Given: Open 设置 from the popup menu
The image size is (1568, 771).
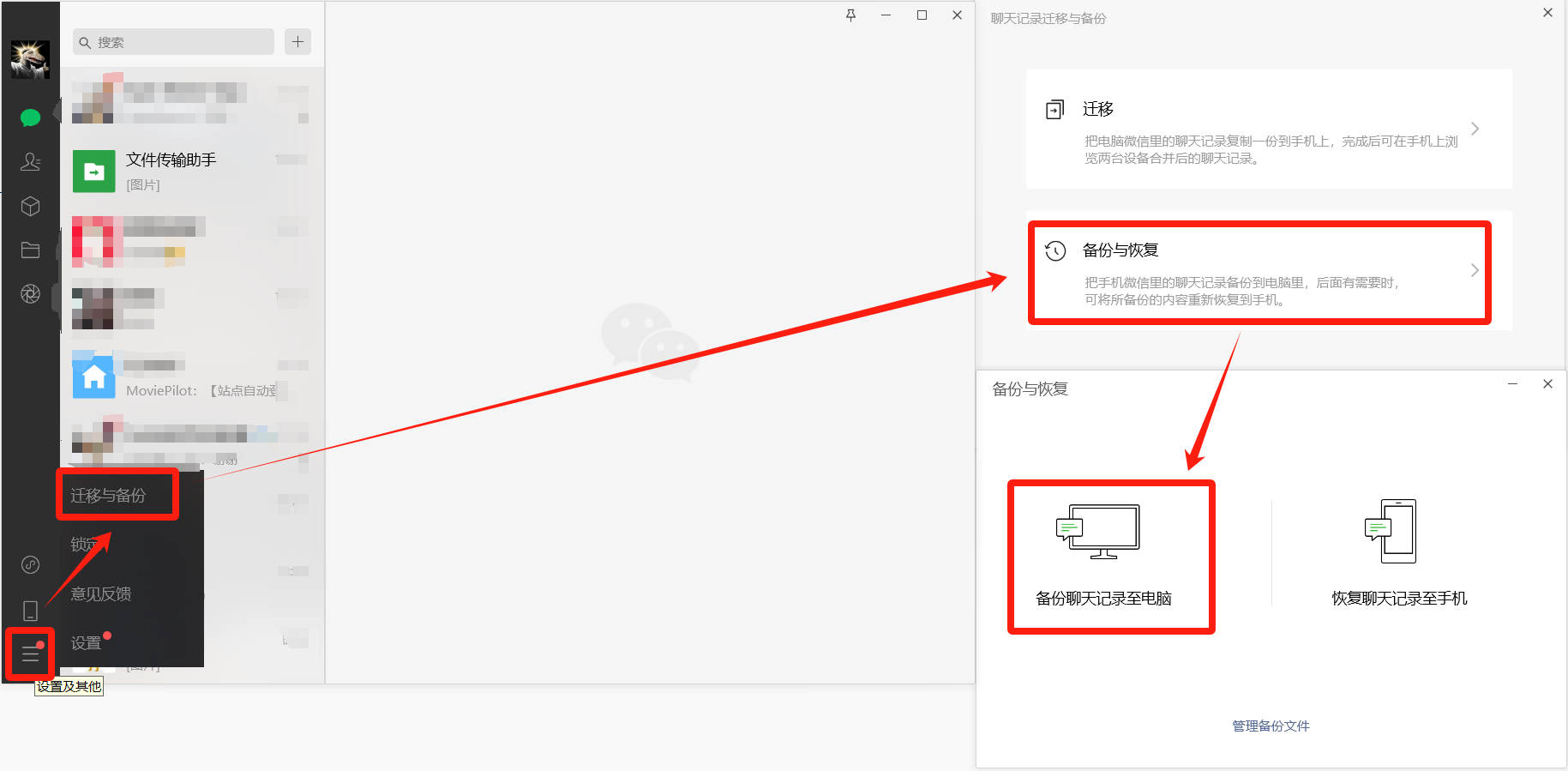Looking at the screenshot, I should click(x=86, y=643).
